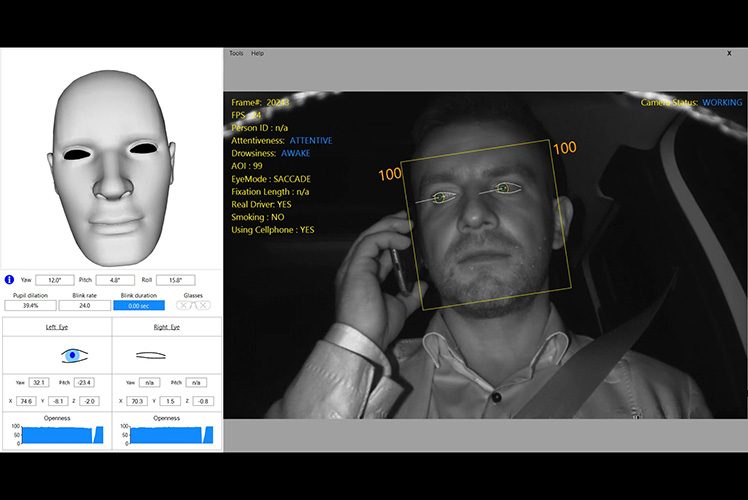Click the Left Eye heading link
Image resolution: width=748 pixels, height=500 pixels.
[55, 327]
